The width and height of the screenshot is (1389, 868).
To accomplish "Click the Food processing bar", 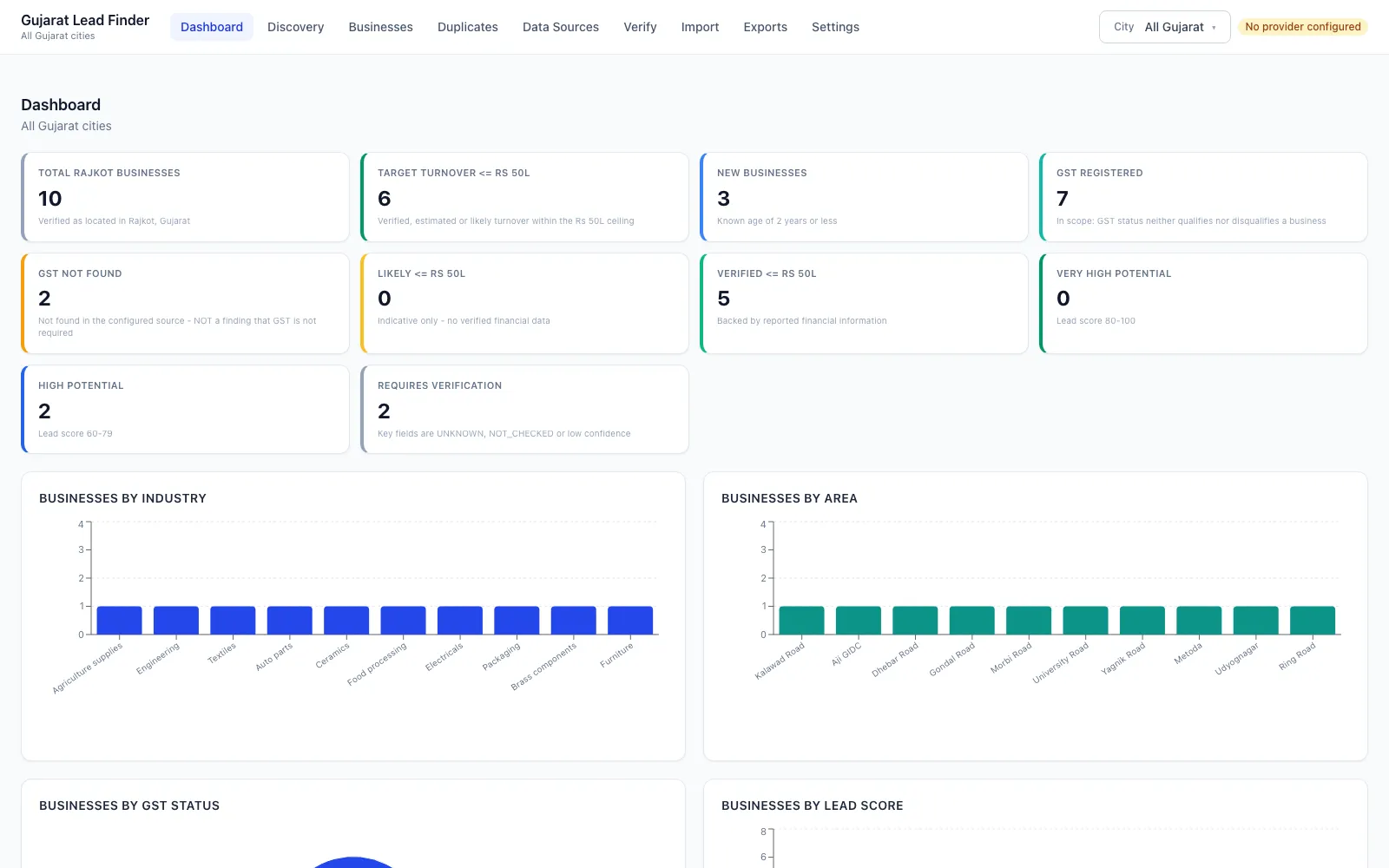I will coord(403,621).
